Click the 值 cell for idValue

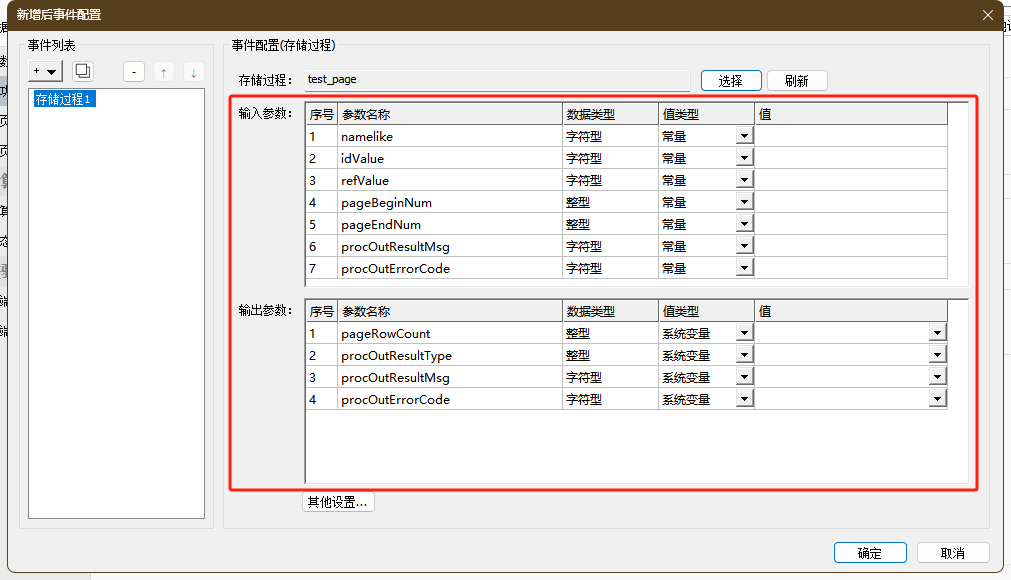(850, 158)
